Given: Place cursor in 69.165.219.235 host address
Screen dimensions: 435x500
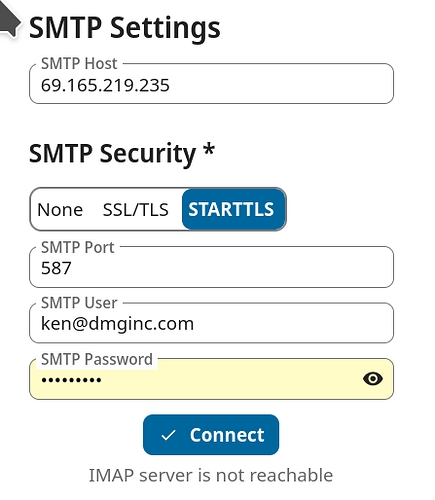Looking at the screenshot, I should pos(105,86).
